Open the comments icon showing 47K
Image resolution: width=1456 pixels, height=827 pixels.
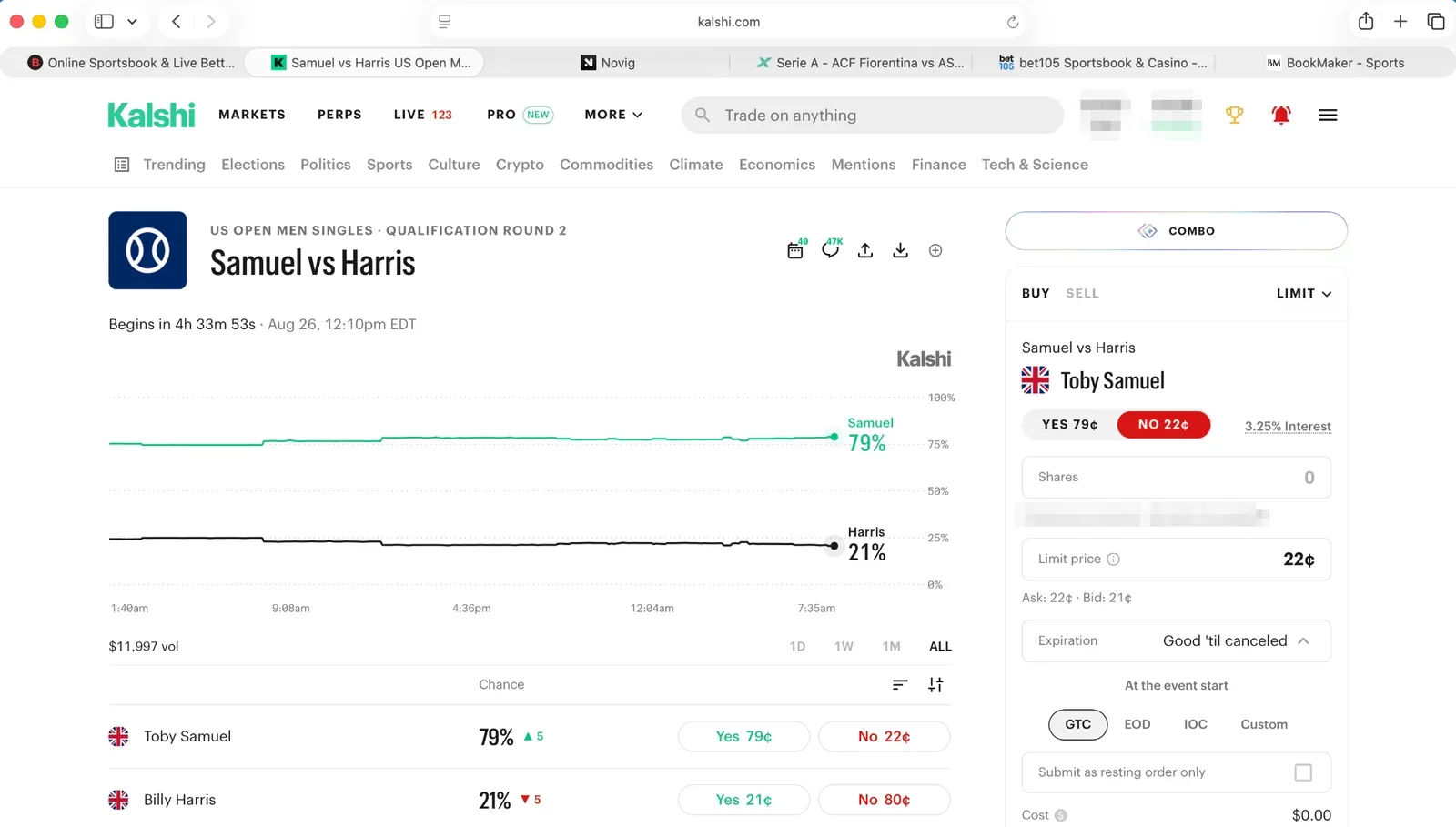831,249
